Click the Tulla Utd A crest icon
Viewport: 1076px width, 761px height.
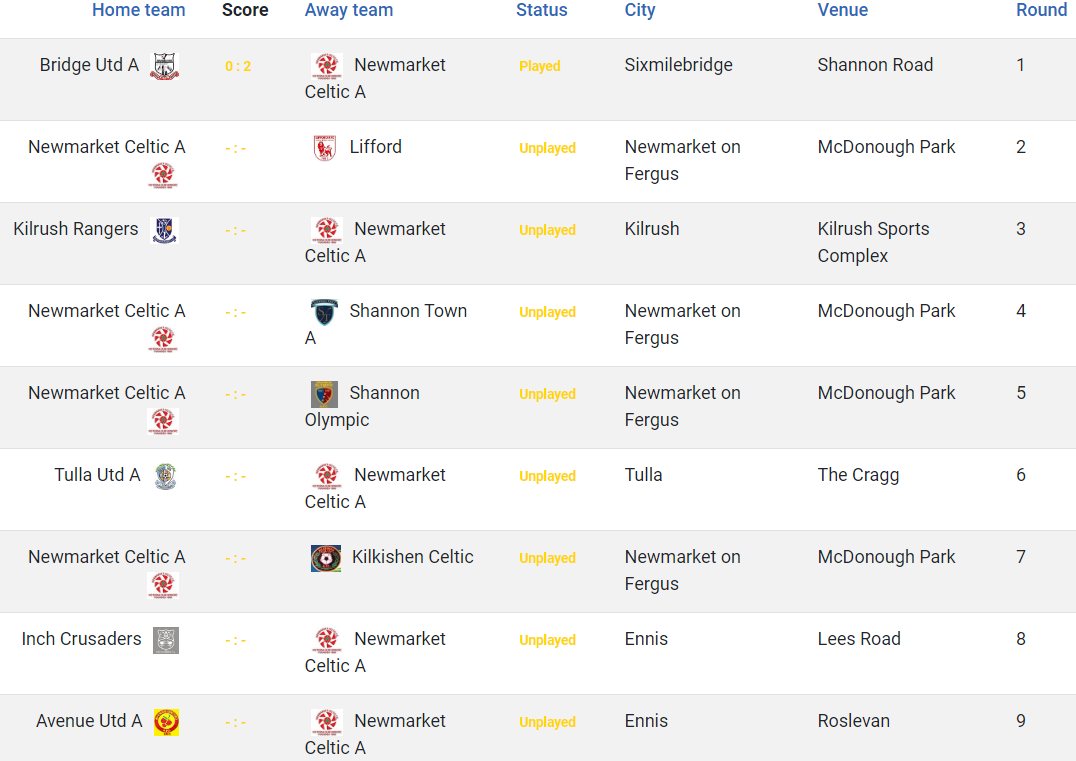[165, 476]
